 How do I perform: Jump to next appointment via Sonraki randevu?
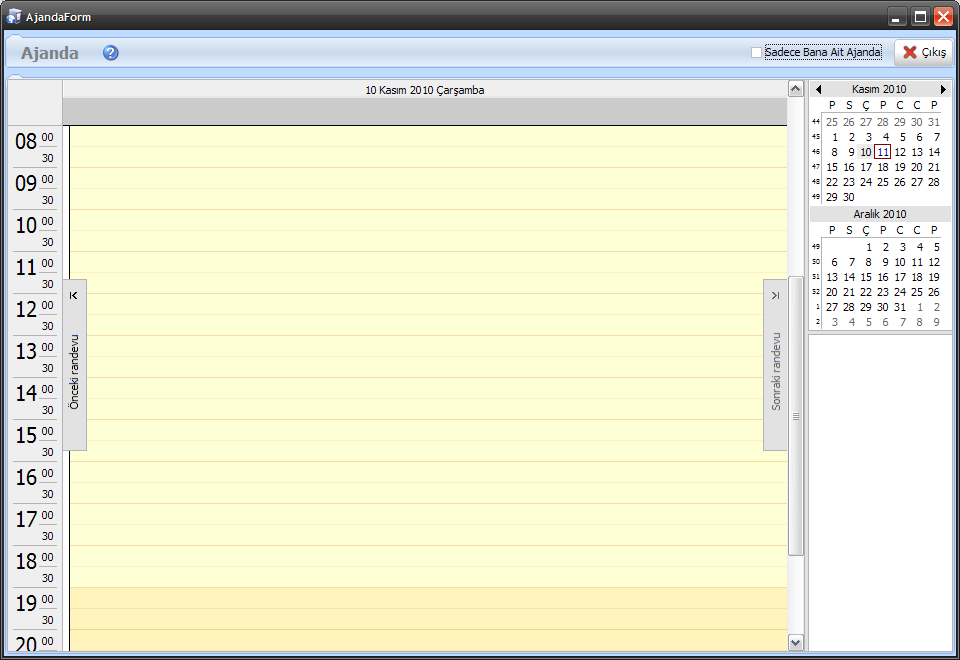click(x=775, y=365)
